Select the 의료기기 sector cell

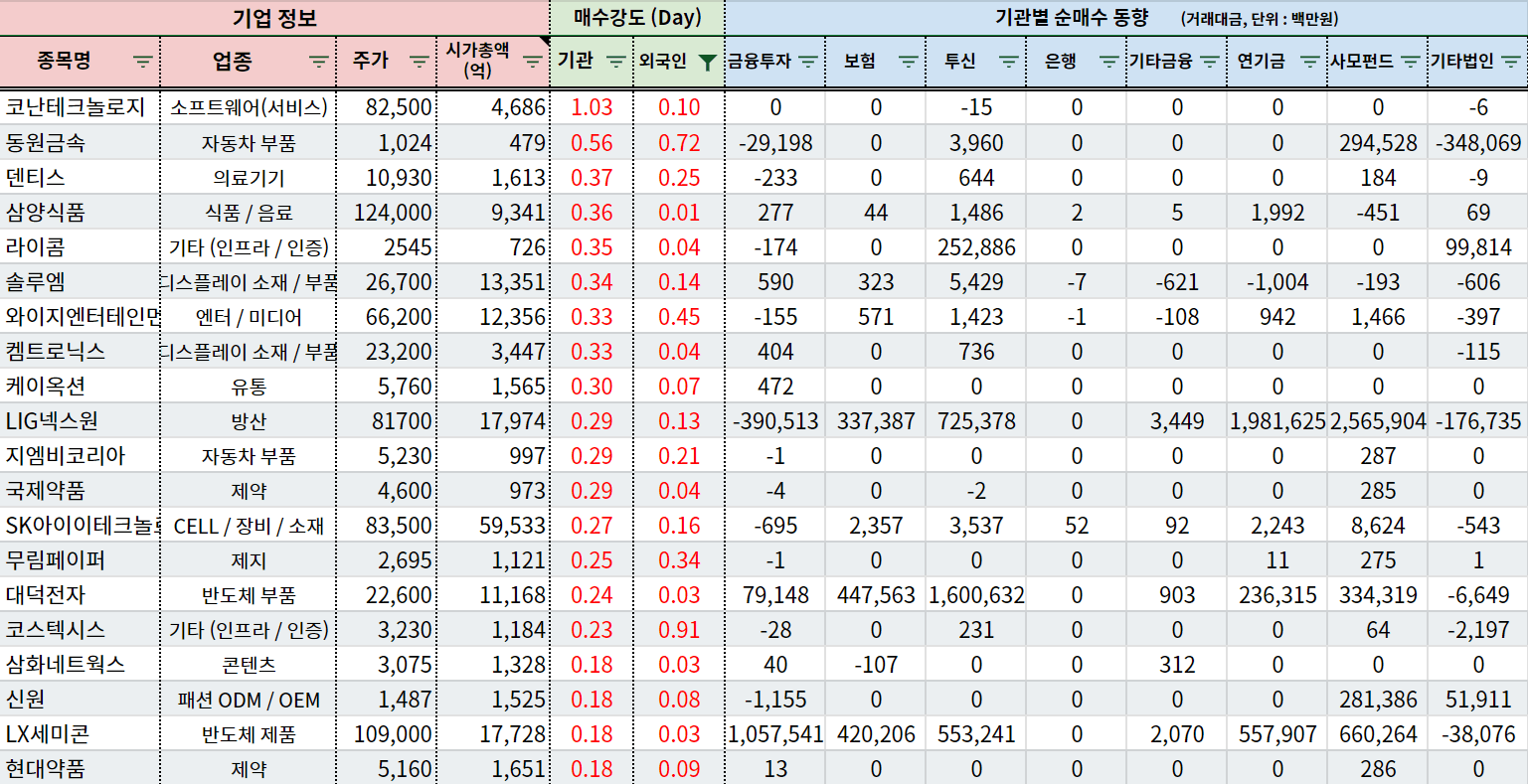[x=249, y=177]
